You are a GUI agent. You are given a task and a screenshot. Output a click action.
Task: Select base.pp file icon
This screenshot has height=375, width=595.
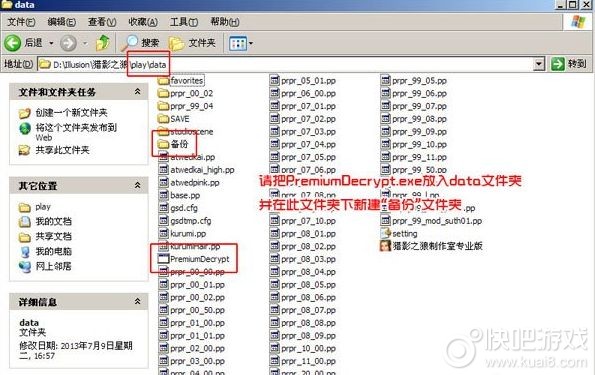point(163,195)
